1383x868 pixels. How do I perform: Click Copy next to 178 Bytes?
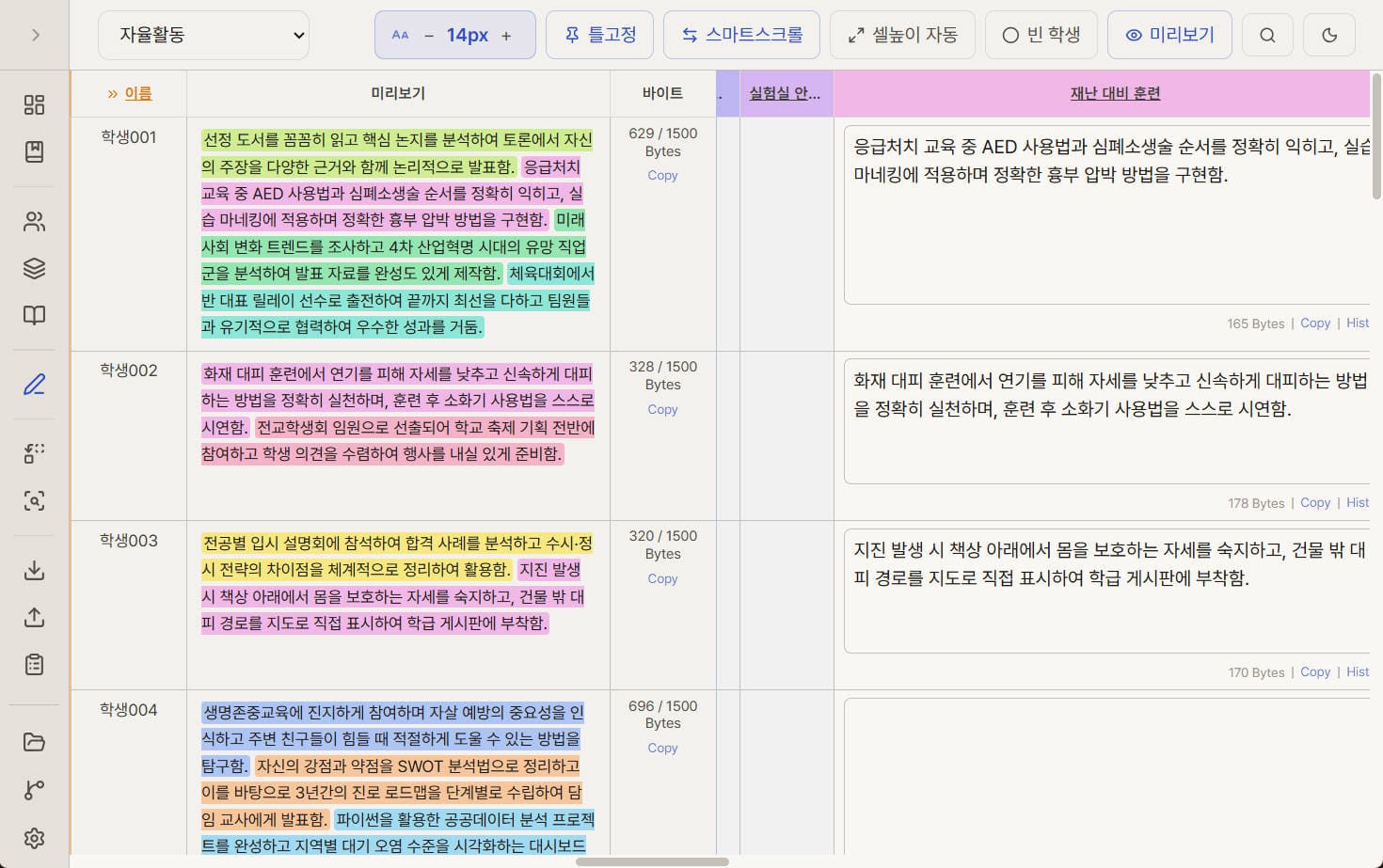tap(1315, 502)
